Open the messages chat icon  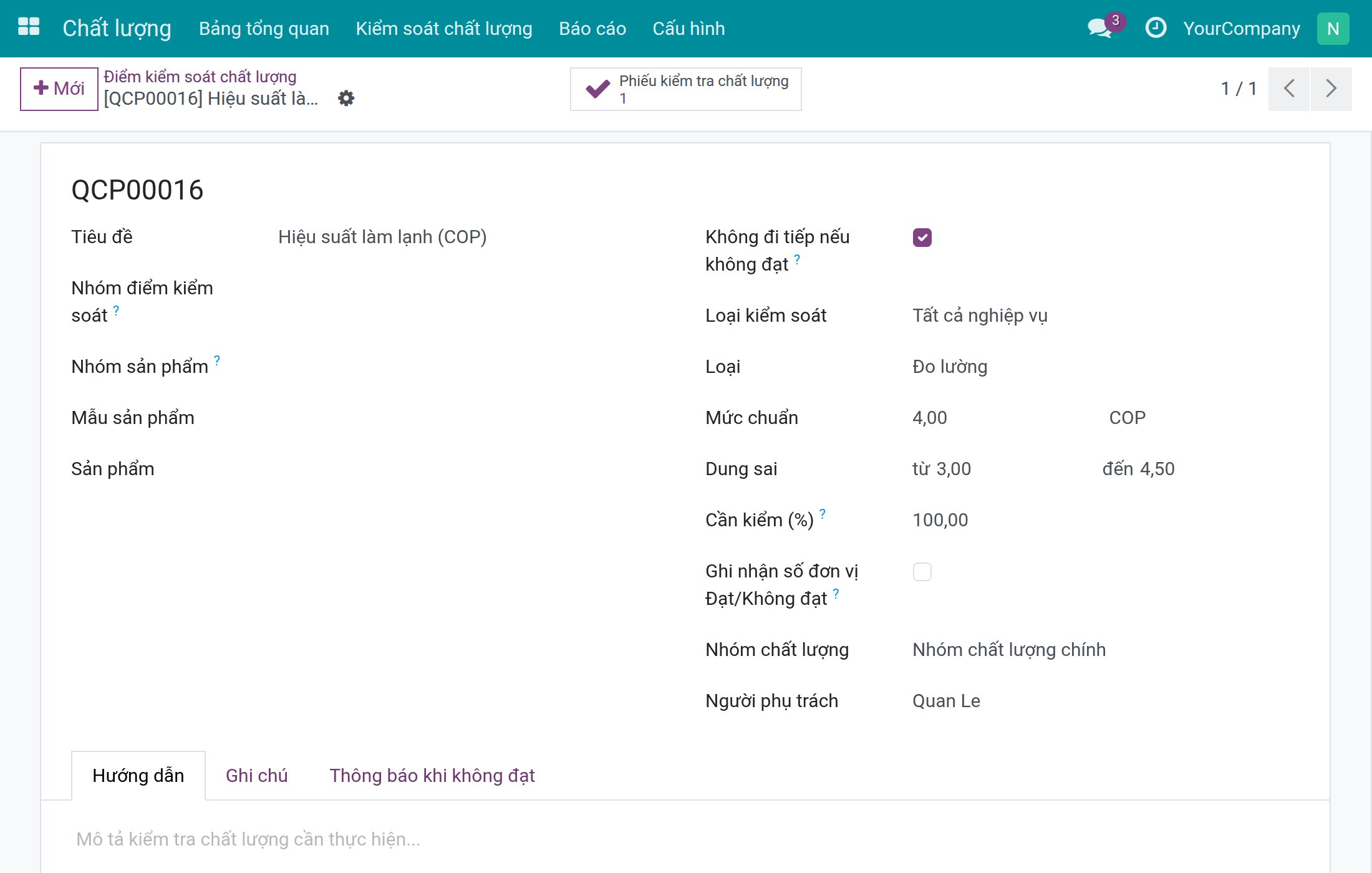(1099, 28)
